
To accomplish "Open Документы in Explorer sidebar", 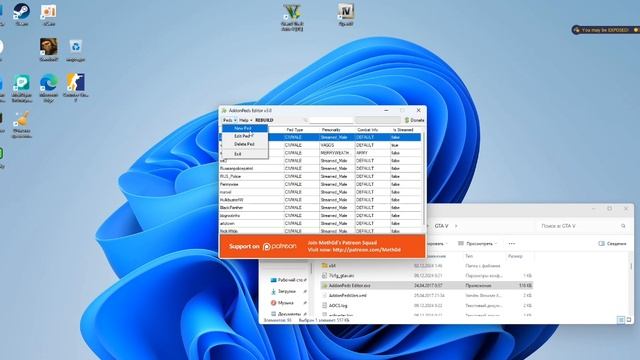I will pos(288,314).
